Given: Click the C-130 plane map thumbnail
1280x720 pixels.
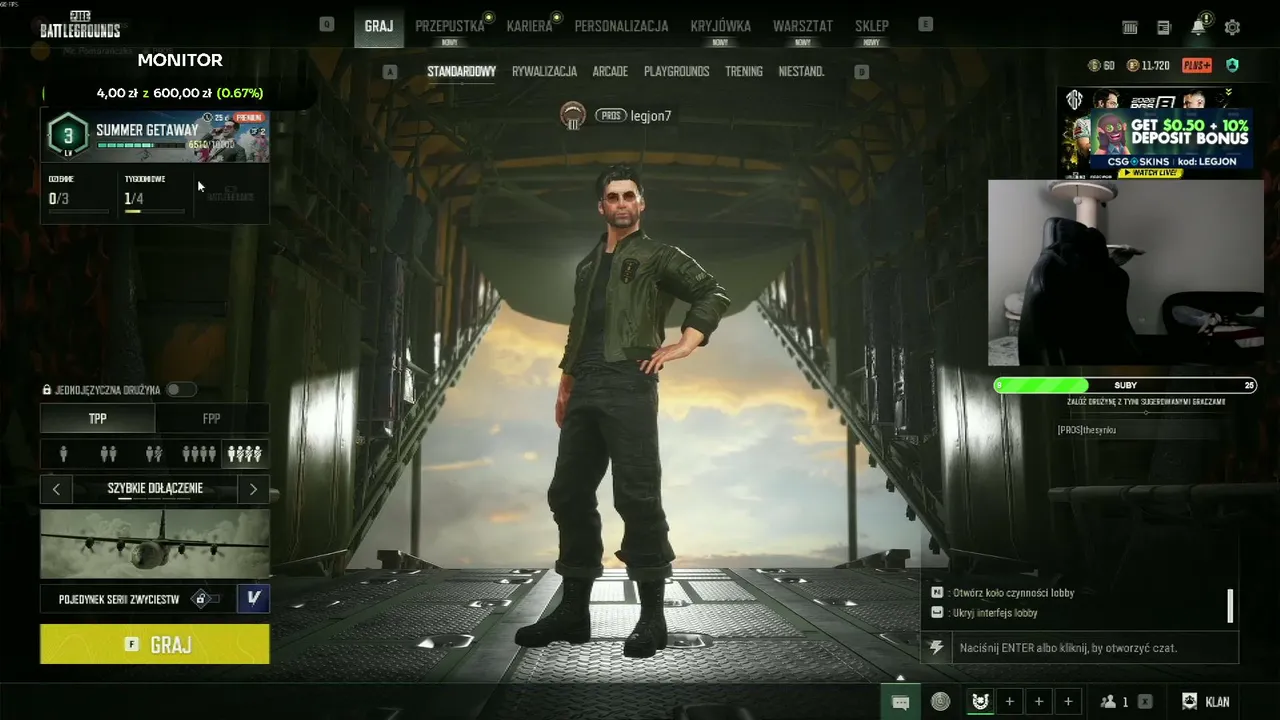Looking at the screenshot, I should click(155, 544).
